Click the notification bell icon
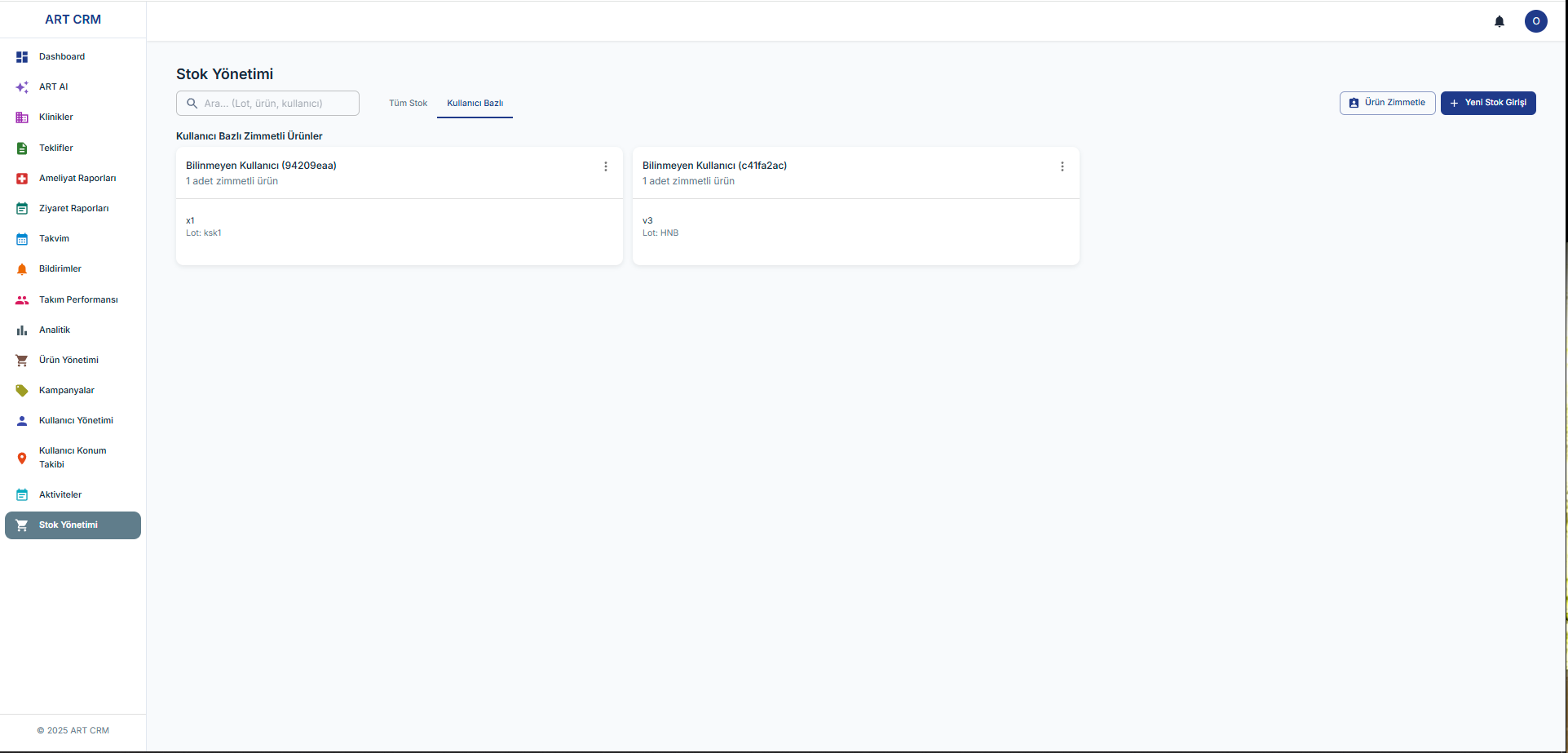1568x753 pixels. [1499, 21]
